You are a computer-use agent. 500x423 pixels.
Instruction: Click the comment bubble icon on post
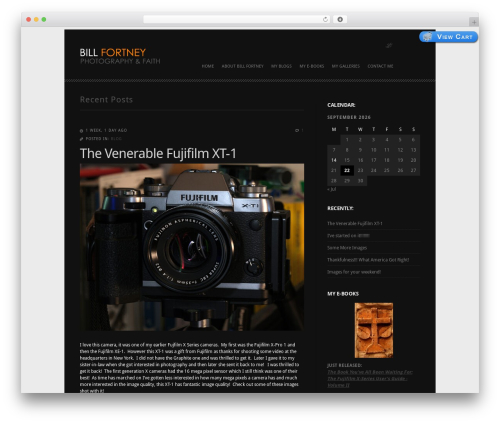click(x=297, y=130)
